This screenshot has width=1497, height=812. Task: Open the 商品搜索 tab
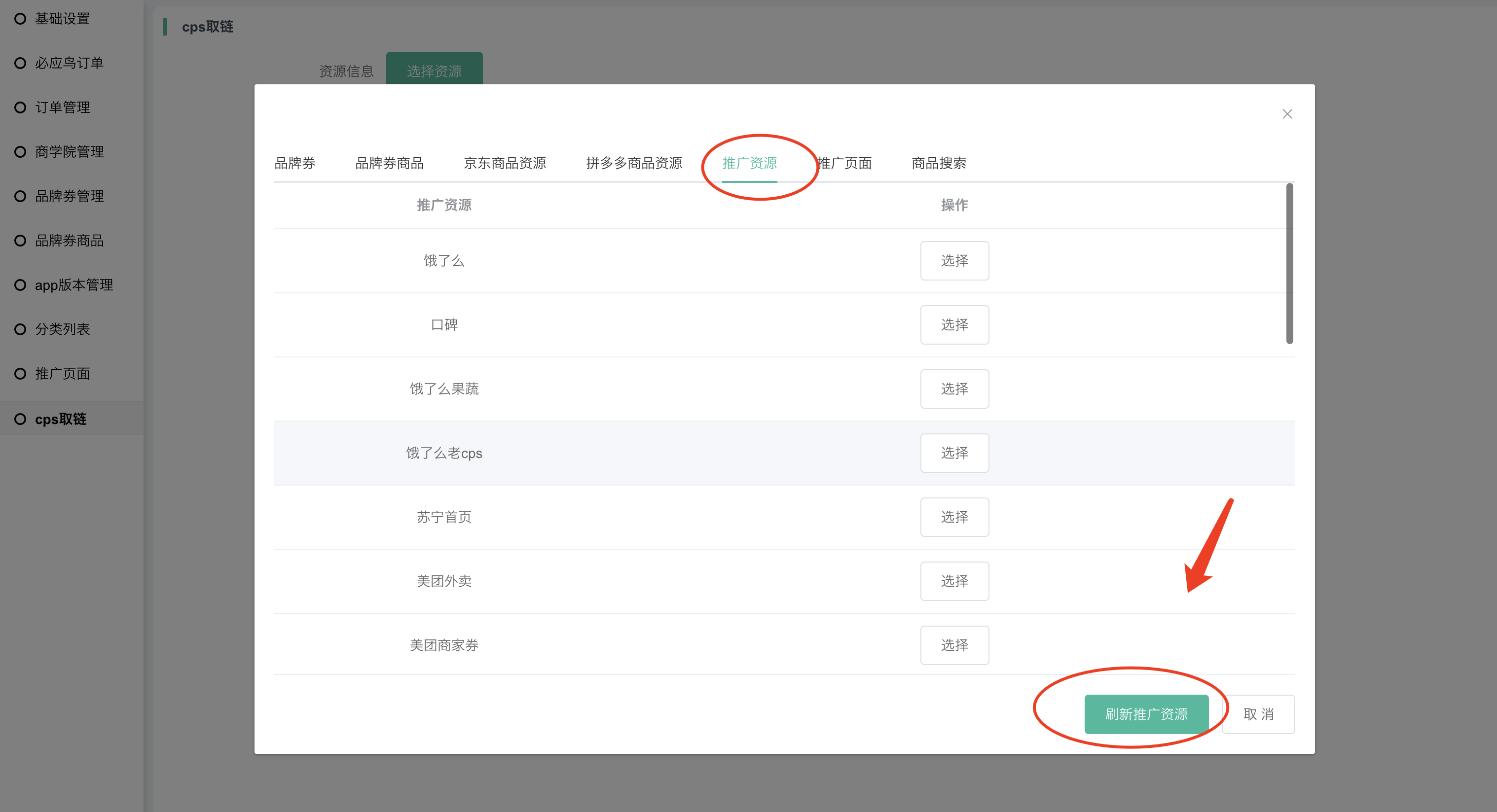(938, 163)
